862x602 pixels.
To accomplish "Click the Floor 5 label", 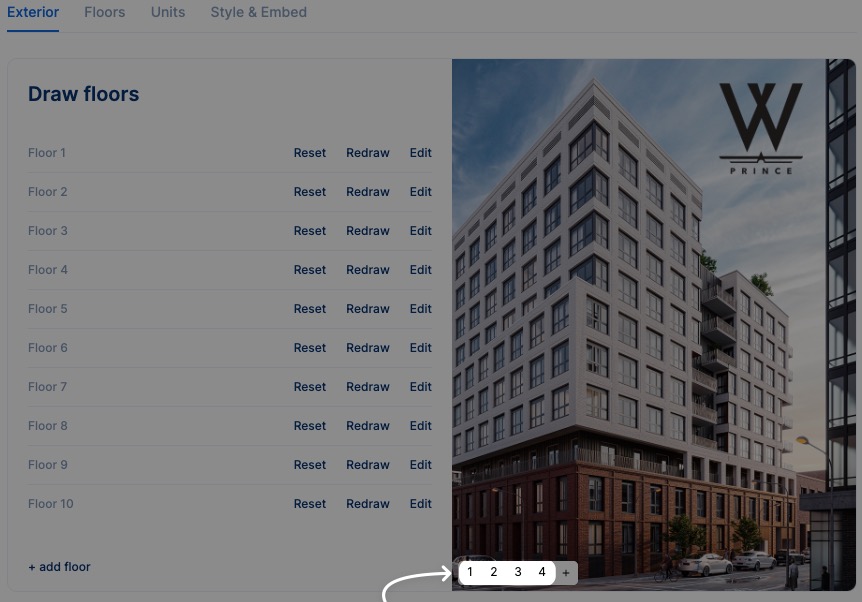I will pyautogui.click(x=48, y=309).
